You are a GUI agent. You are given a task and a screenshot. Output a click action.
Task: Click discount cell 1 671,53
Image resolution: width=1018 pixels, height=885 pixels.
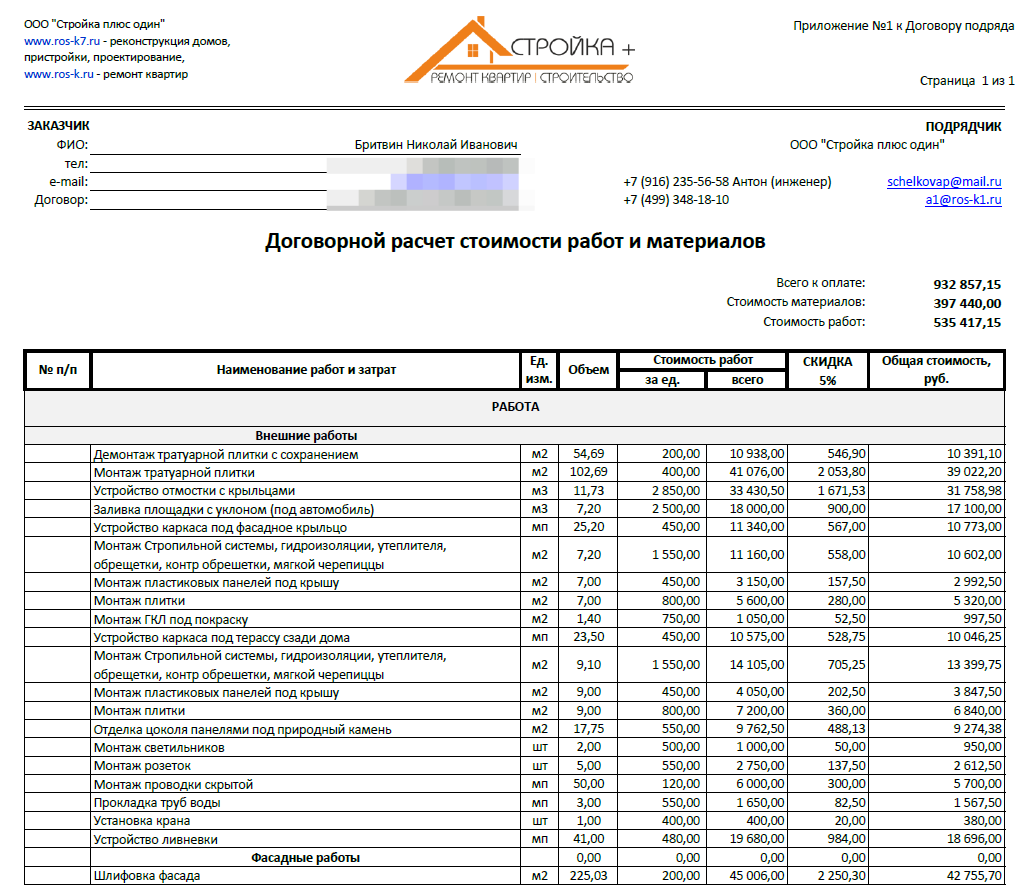coord(827,490)
